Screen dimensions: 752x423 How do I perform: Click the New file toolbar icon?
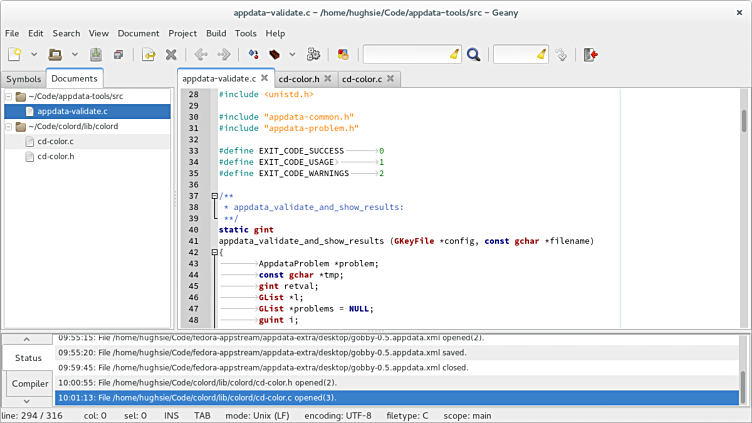[15, 54]
